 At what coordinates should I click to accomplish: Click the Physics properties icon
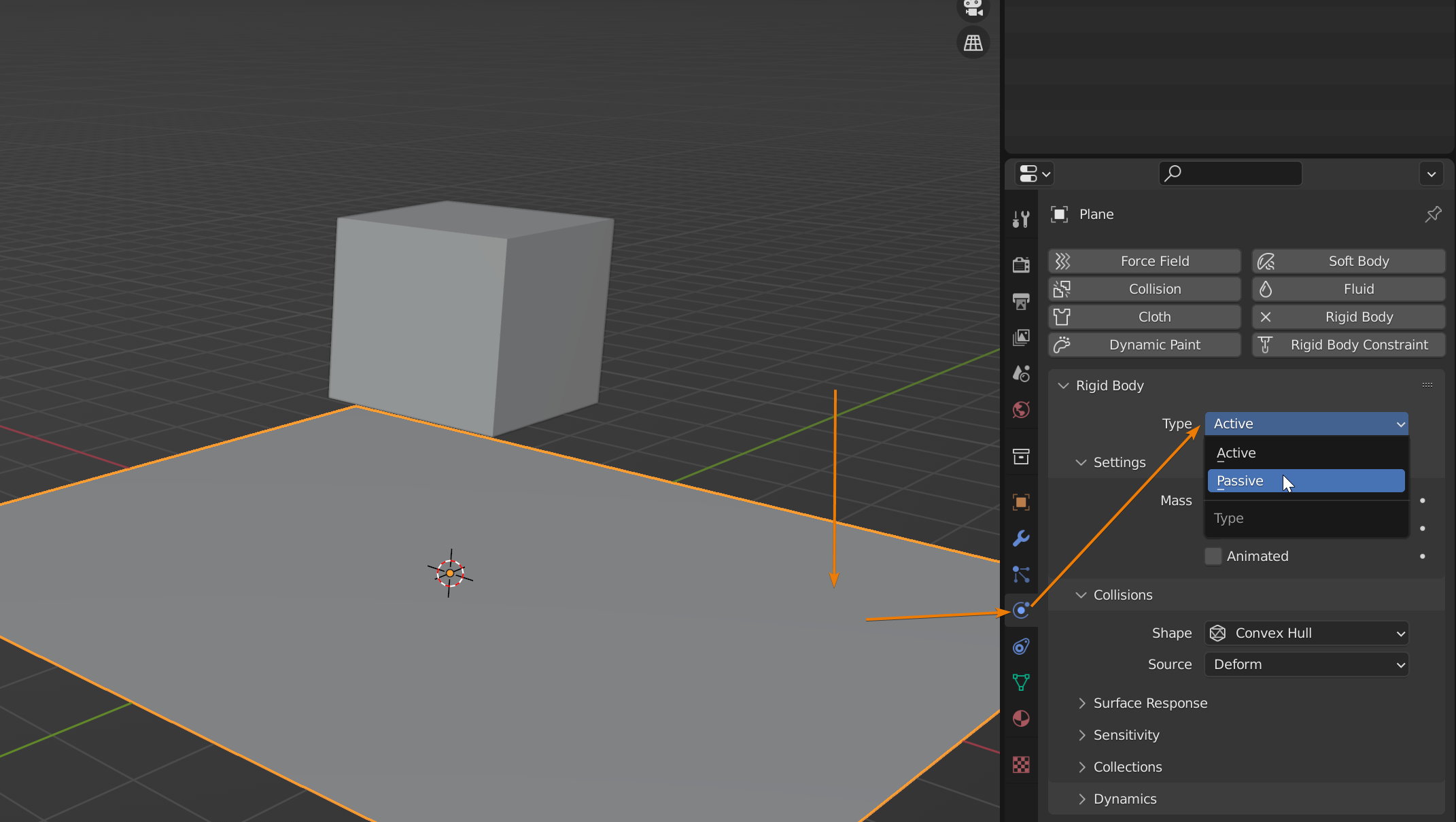(x=1021, y=610)
